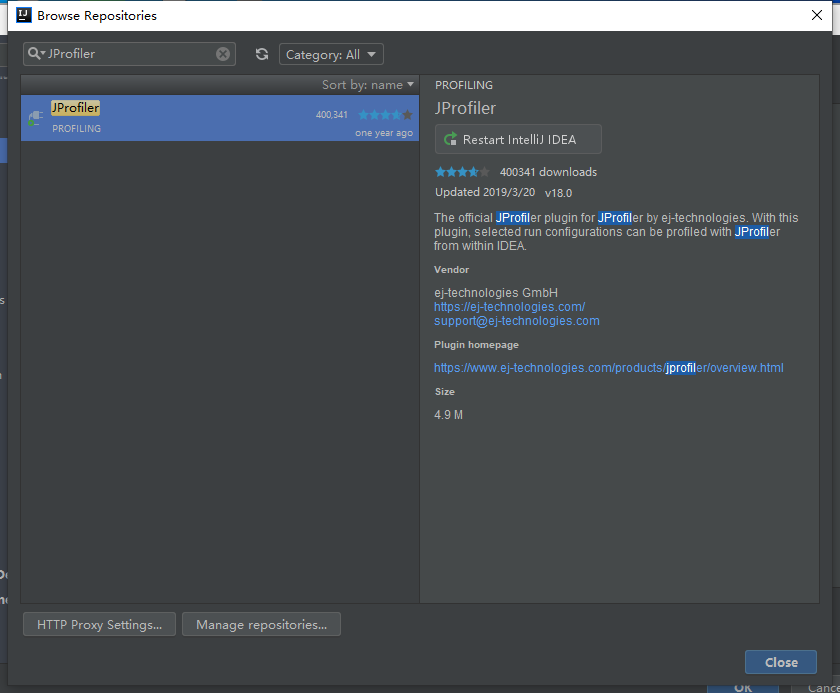This screenshot has width=840, height=693.
Task: Open HTTP Proxy Settings dialog
Action: 100,624
